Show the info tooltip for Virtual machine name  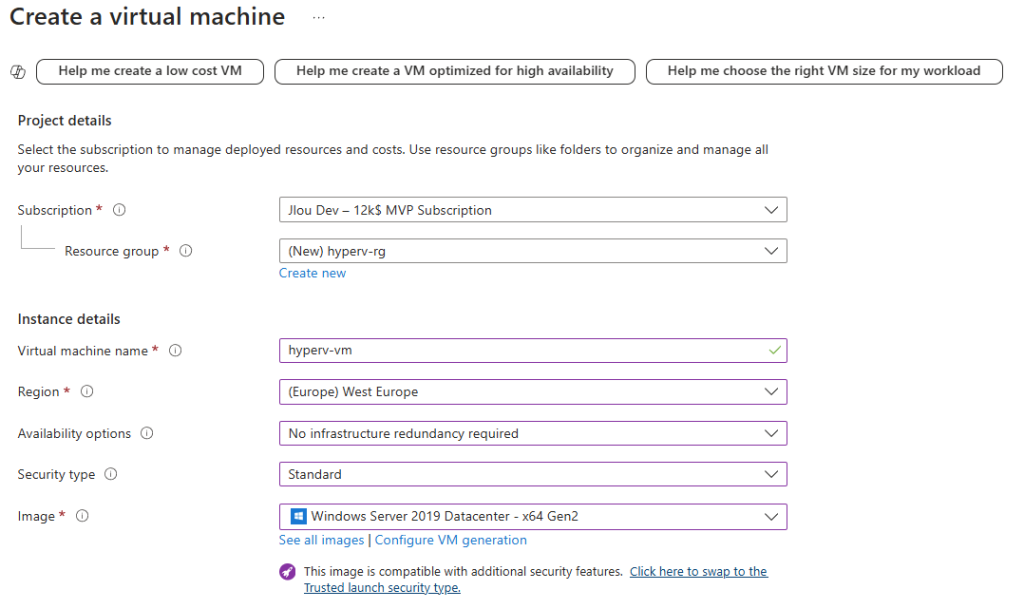[176, 351]
